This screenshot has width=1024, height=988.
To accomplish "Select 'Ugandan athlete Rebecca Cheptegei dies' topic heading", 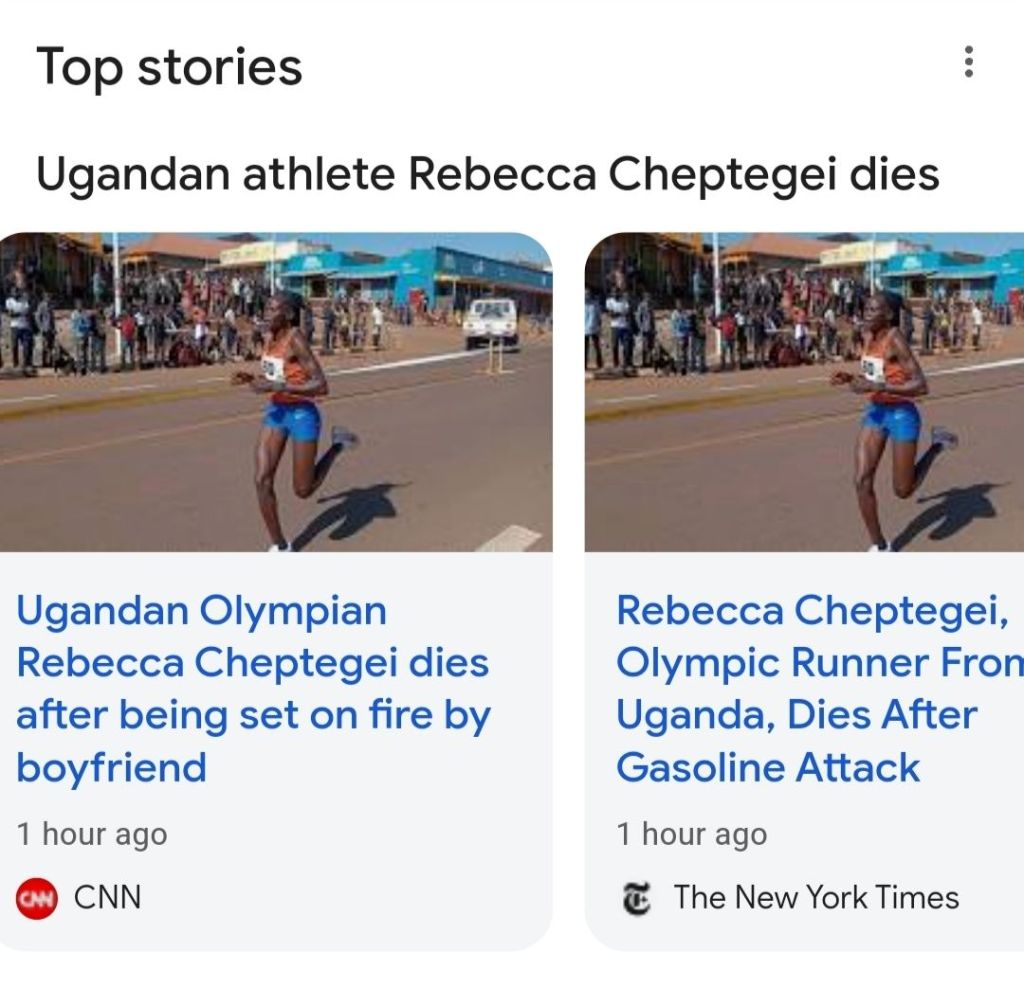I will [x=487, y=174].
